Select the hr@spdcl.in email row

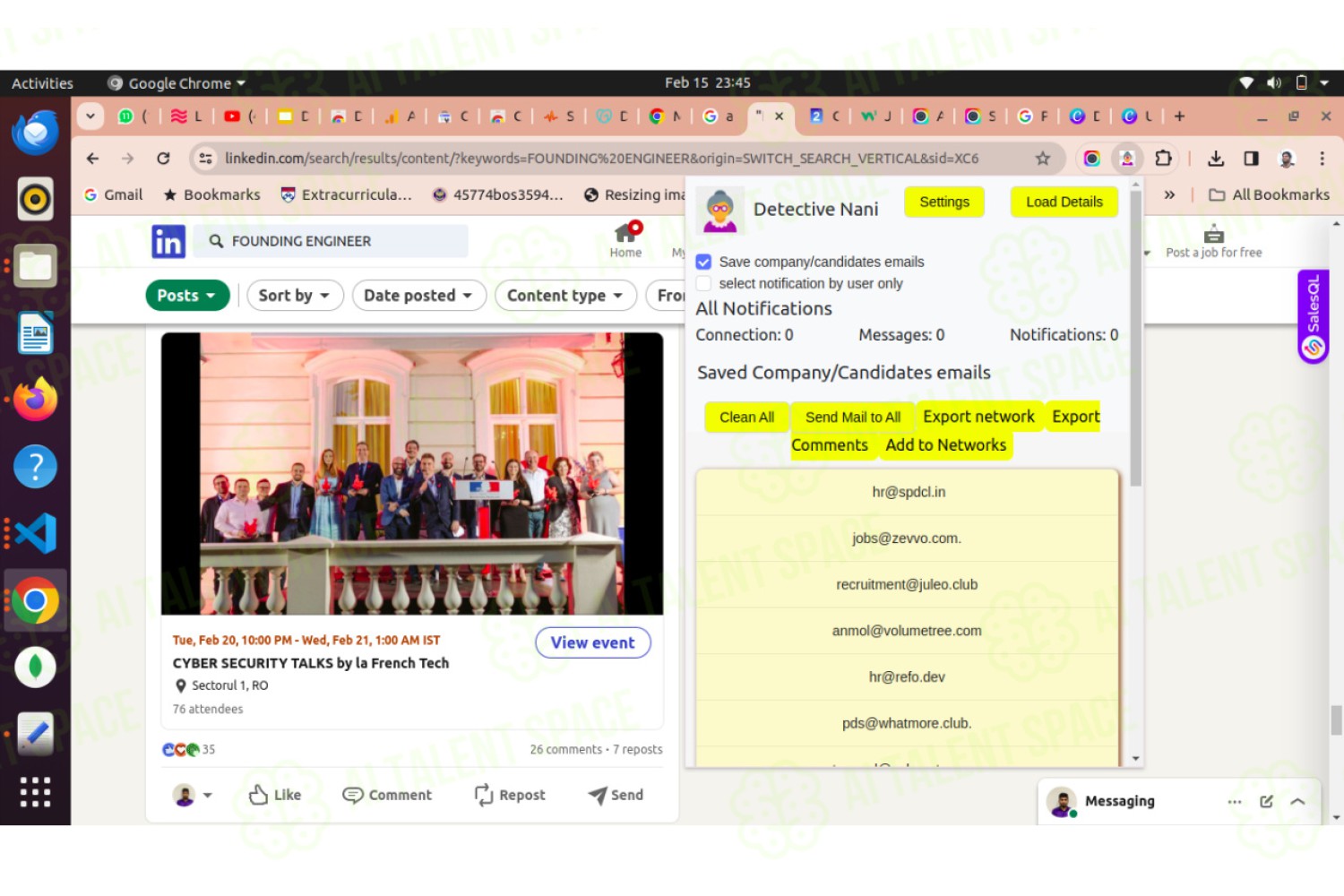tap(908, 492)
